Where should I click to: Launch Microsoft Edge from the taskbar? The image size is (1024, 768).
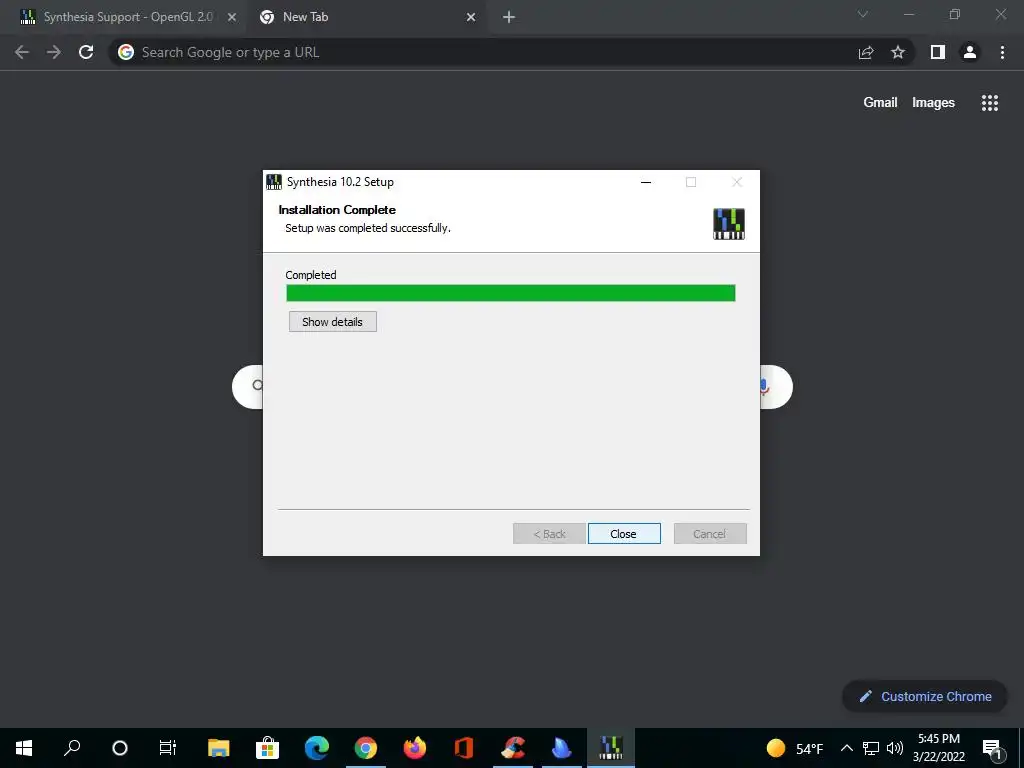coord(317,748)
